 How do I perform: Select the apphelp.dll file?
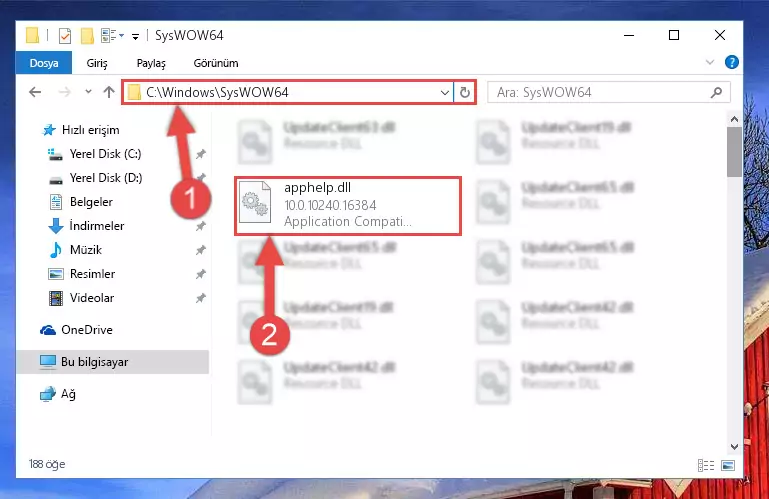348,206
